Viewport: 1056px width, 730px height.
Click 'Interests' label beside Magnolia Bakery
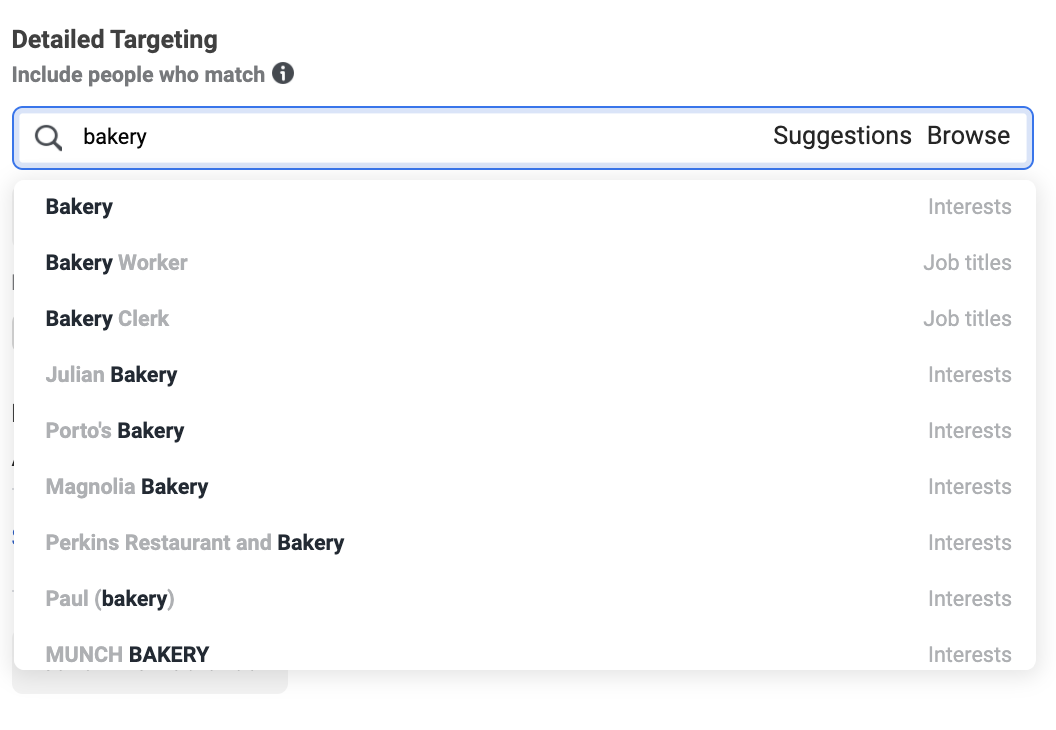point(969,487)
